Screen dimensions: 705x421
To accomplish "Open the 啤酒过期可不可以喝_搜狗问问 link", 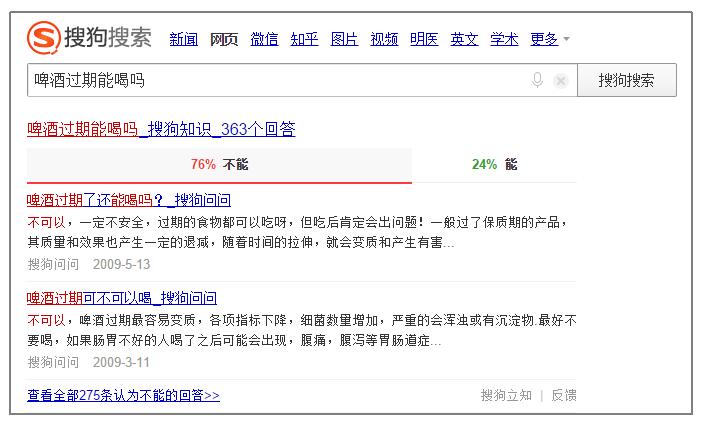I will point(122,298).
